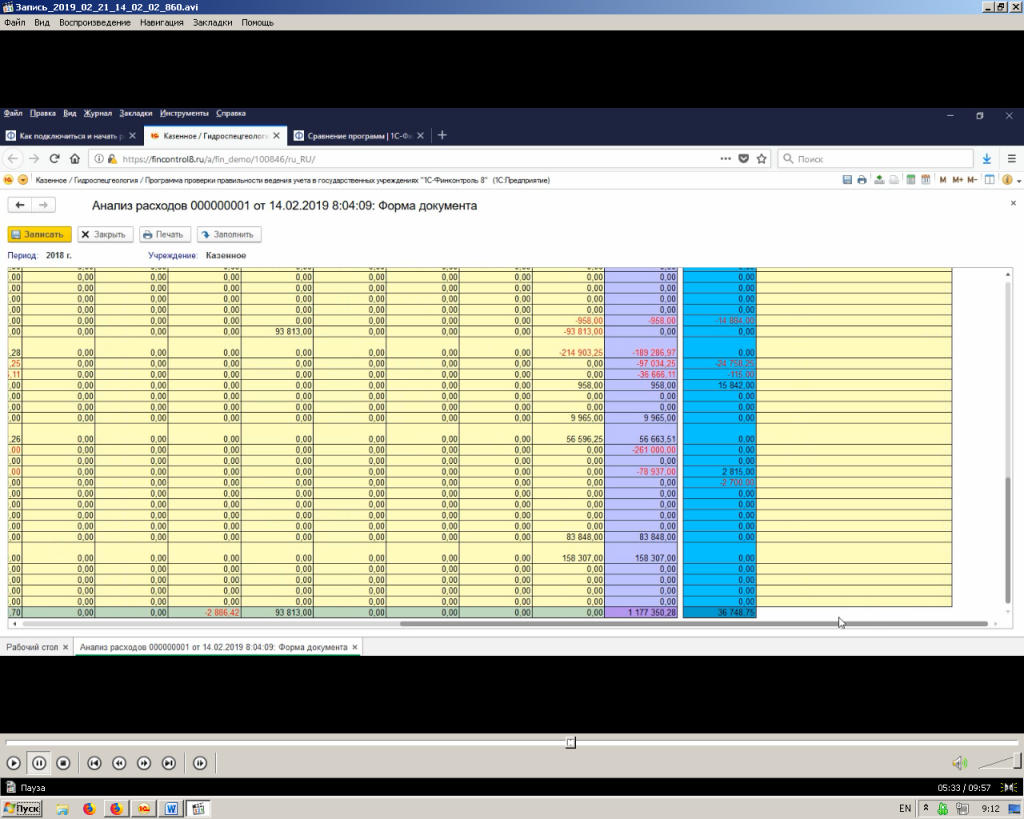The width and height of the screenshot is (1024, 819).
Task: Expand the 1C info icon dropdown arrow
Action: (1019, 181)
